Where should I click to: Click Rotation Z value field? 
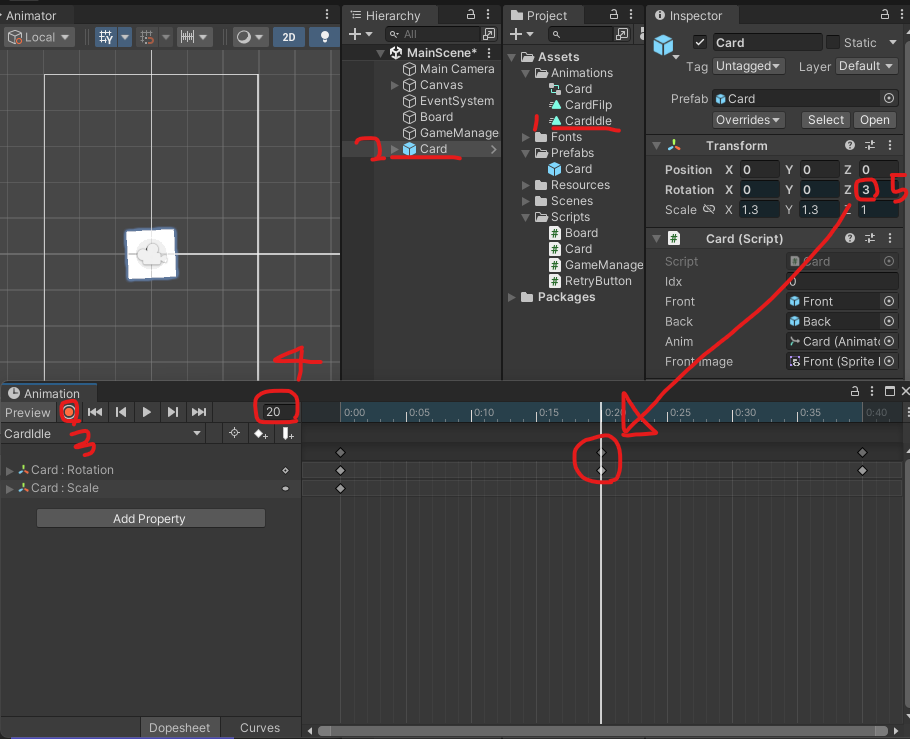click(x=878, y=189)
